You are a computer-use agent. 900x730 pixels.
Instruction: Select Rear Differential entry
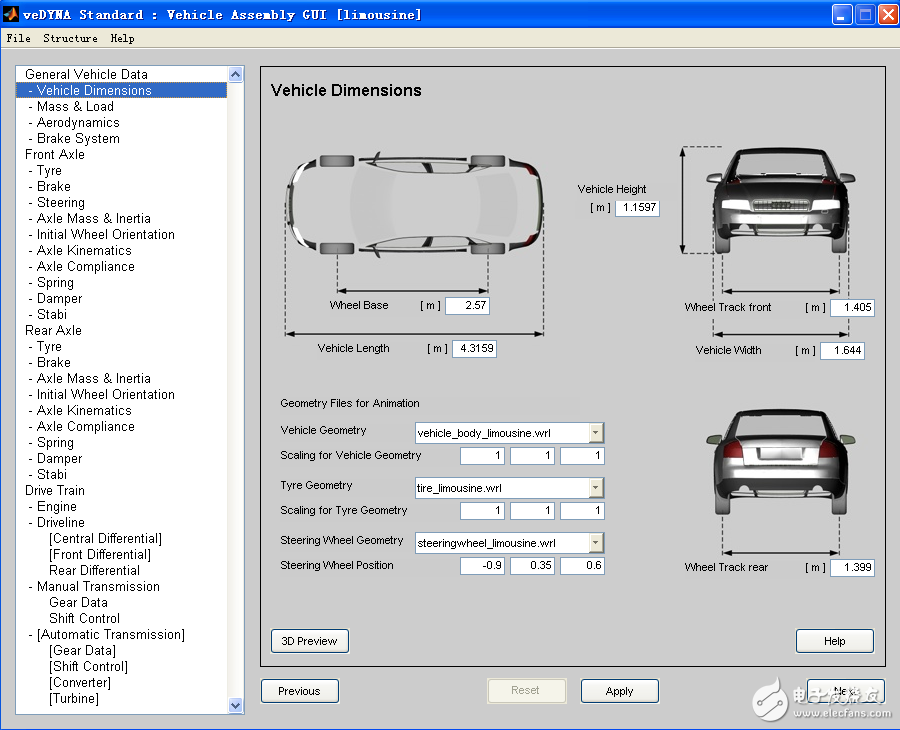coord(94,570)
